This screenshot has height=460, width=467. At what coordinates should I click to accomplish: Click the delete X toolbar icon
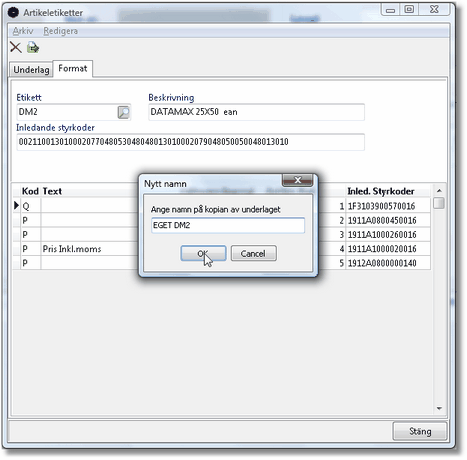click(15, 48)
